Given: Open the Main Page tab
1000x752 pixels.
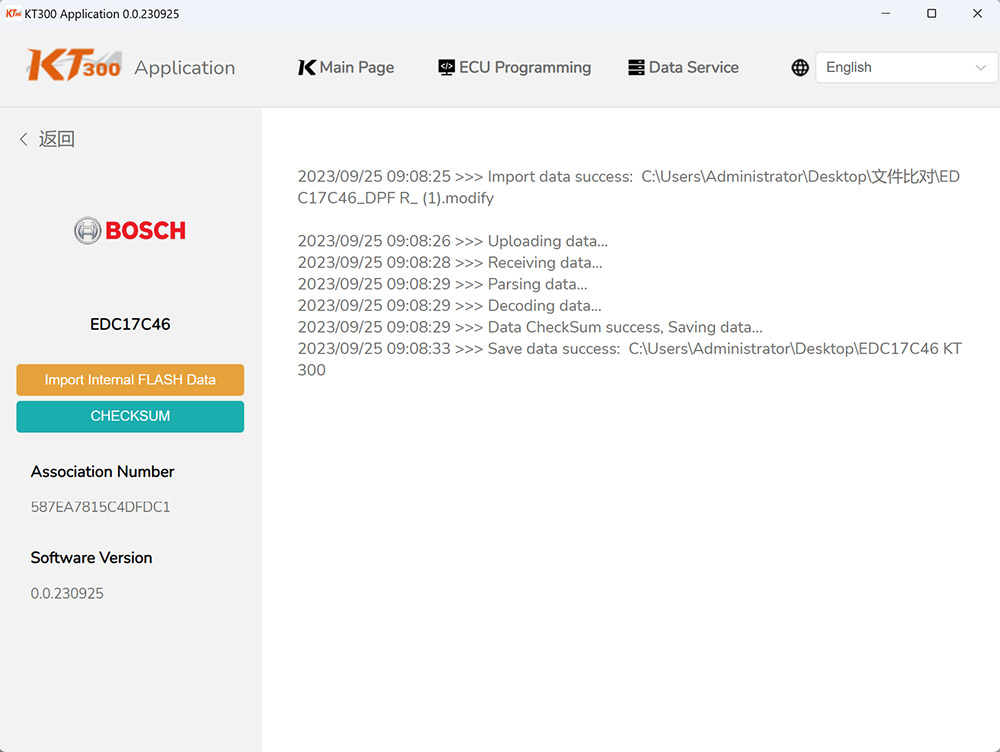Looking at the screenshot, I should tap(346, 67).
